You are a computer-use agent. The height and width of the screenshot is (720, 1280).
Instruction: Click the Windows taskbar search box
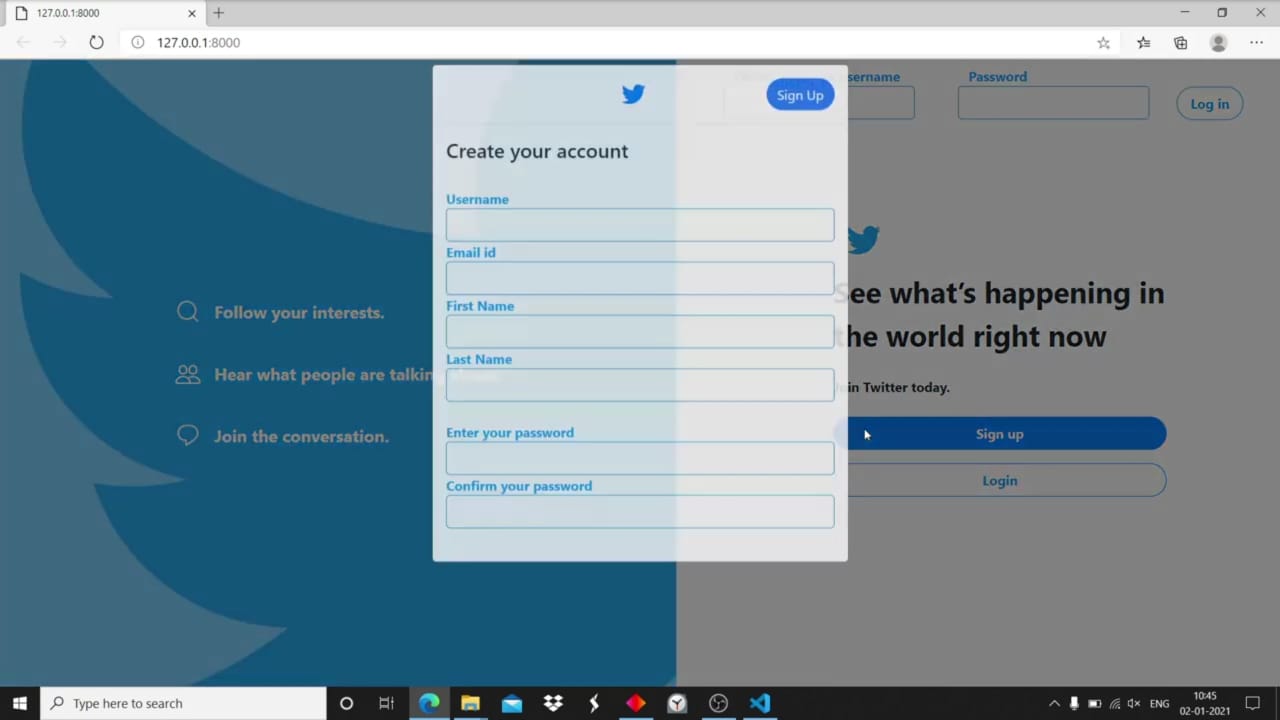click(x=183, y=703)
